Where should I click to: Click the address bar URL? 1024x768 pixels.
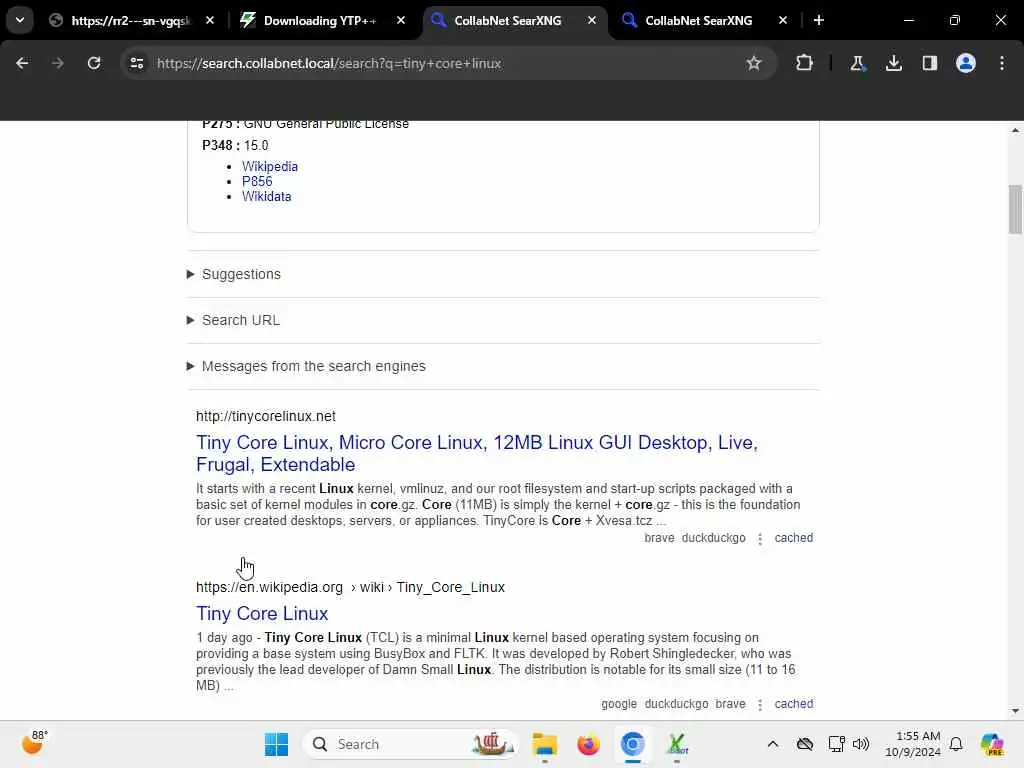(x=329, y=63)
